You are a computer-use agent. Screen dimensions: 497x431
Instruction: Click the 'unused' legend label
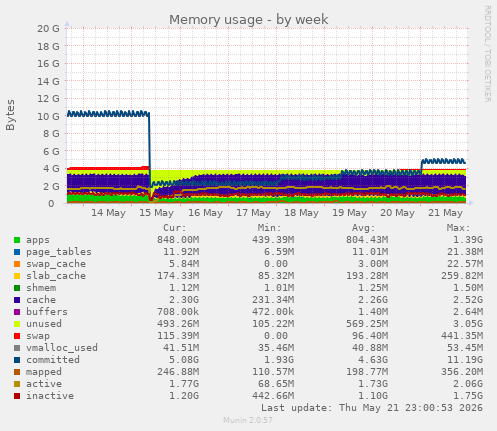(x=44, y=324)
